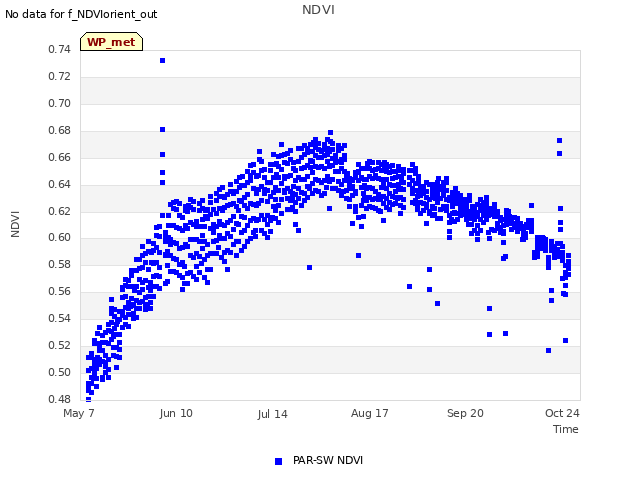This screenshot has height=480, width=640.
Task: Click the NDVI chart title
Action: point(318,10)
